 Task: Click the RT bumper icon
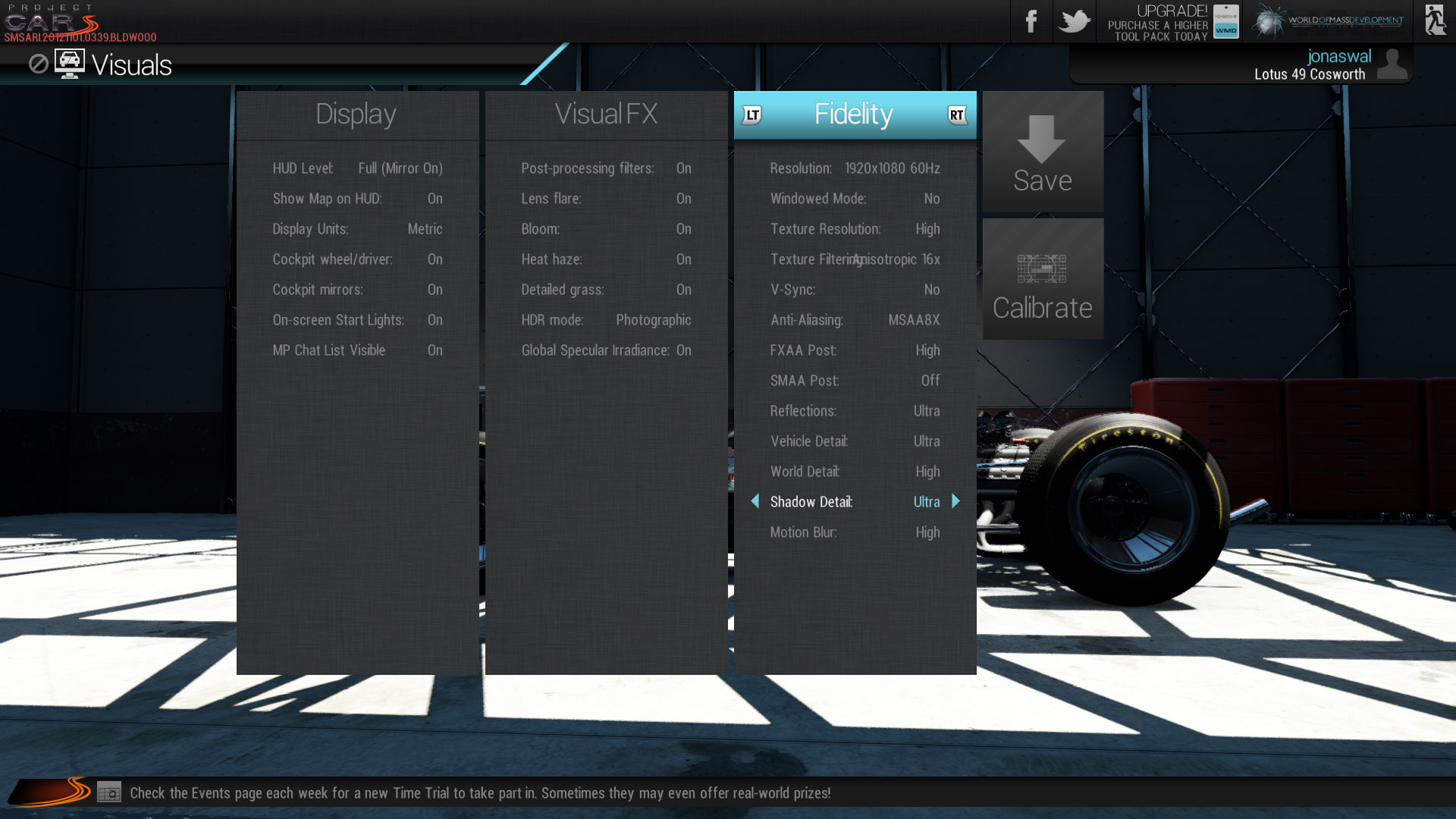pyautogui.click(x=957, y=115)
